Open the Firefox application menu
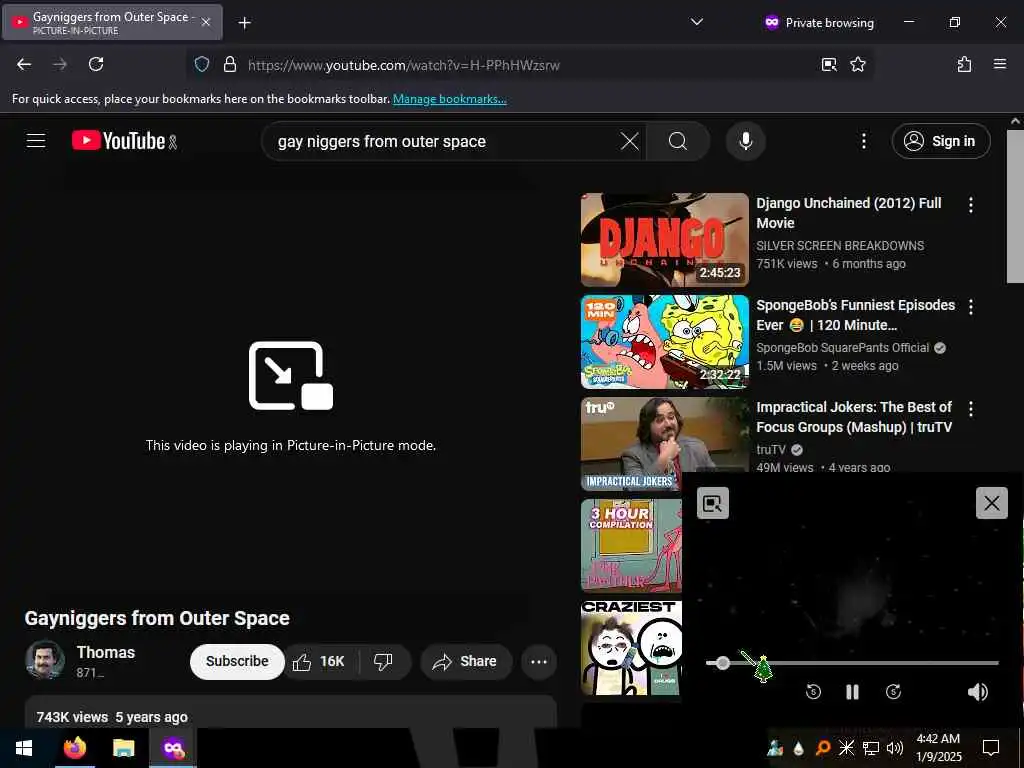This screenshot has height=768, width=1024. click(x=999, y=64)
